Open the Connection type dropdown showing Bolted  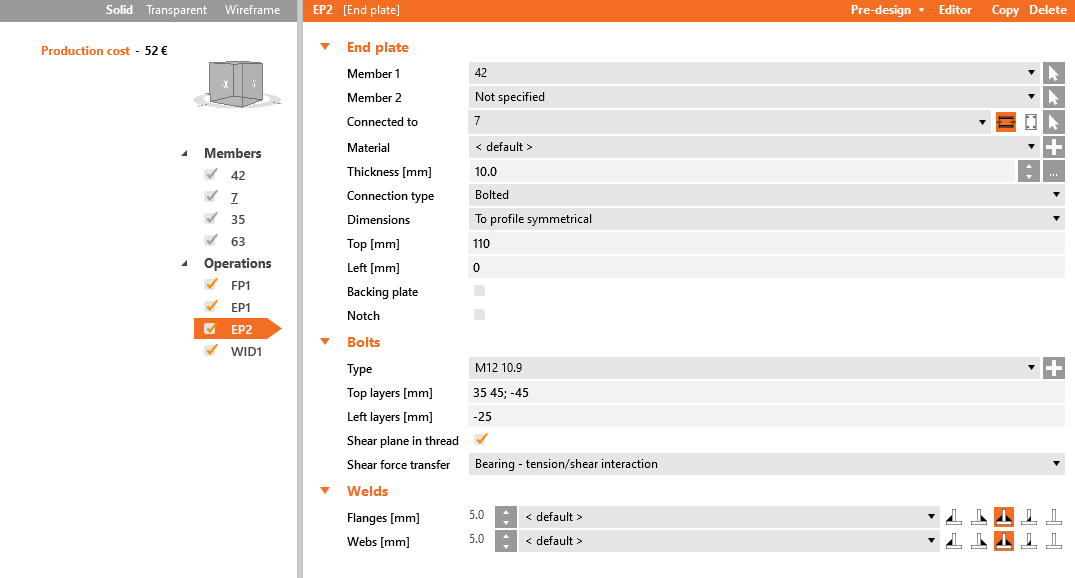pos(766,195)
